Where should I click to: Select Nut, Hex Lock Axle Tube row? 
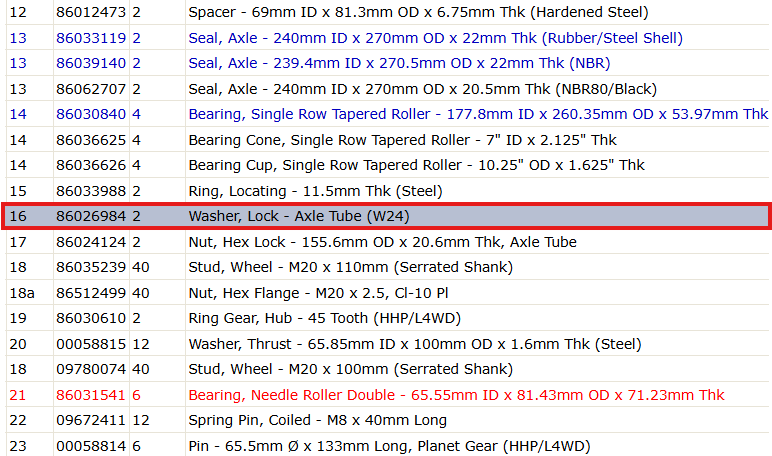pos(387,242)
